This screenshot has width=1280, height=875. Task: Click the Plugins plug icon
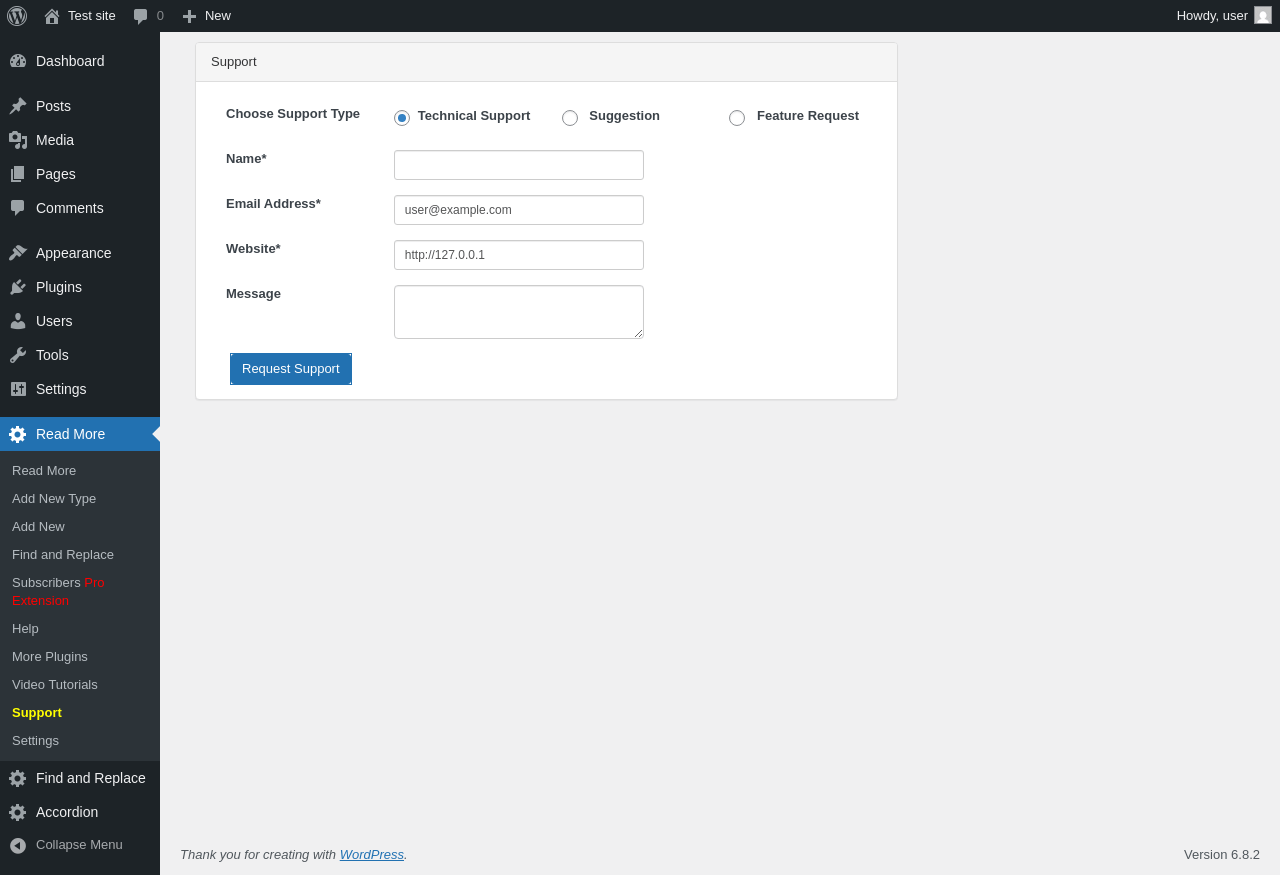click(x=18, y=287)
